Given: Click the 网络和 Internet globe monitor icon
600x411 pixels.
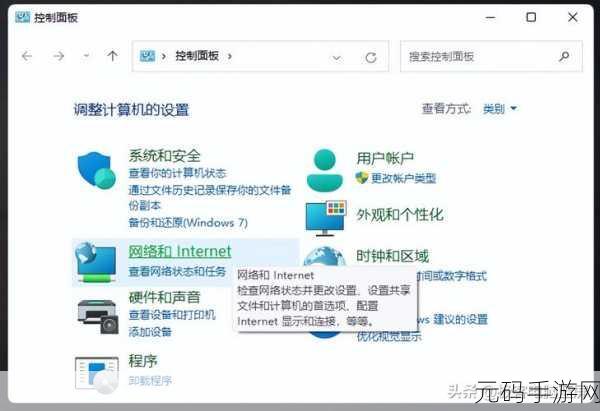Looking at the screenshot, I should [x=96, y=263].
